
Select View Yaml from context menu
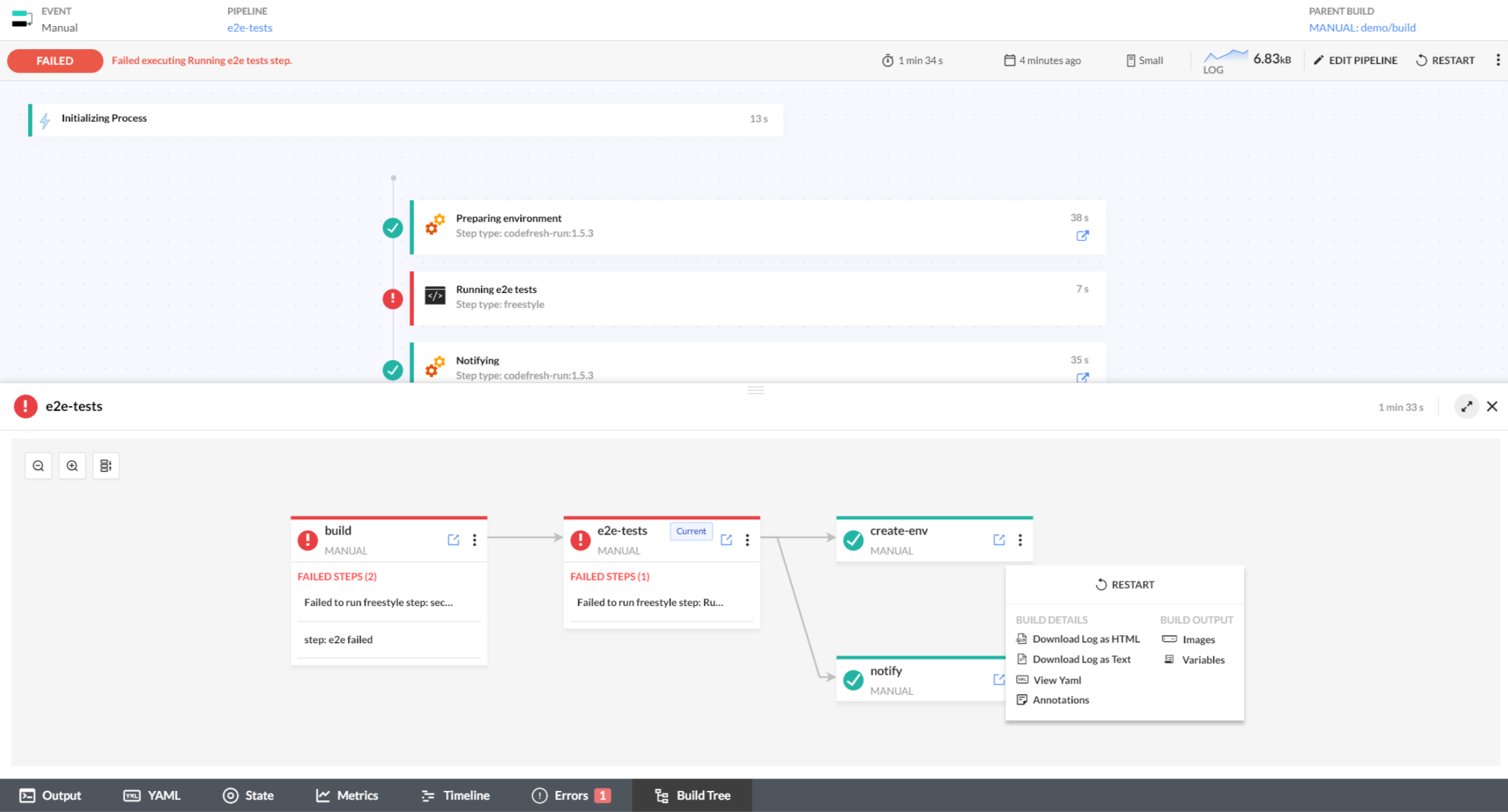pyautogui.click(x=1056, y=680)
